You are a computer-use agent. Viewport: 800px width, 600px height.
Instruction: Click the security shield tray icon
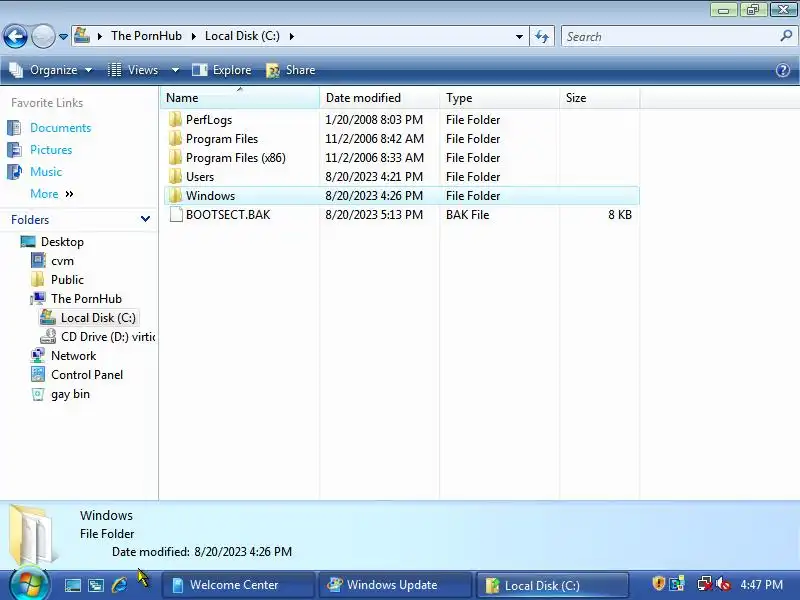pyautogui.click(x=658, y=583)
